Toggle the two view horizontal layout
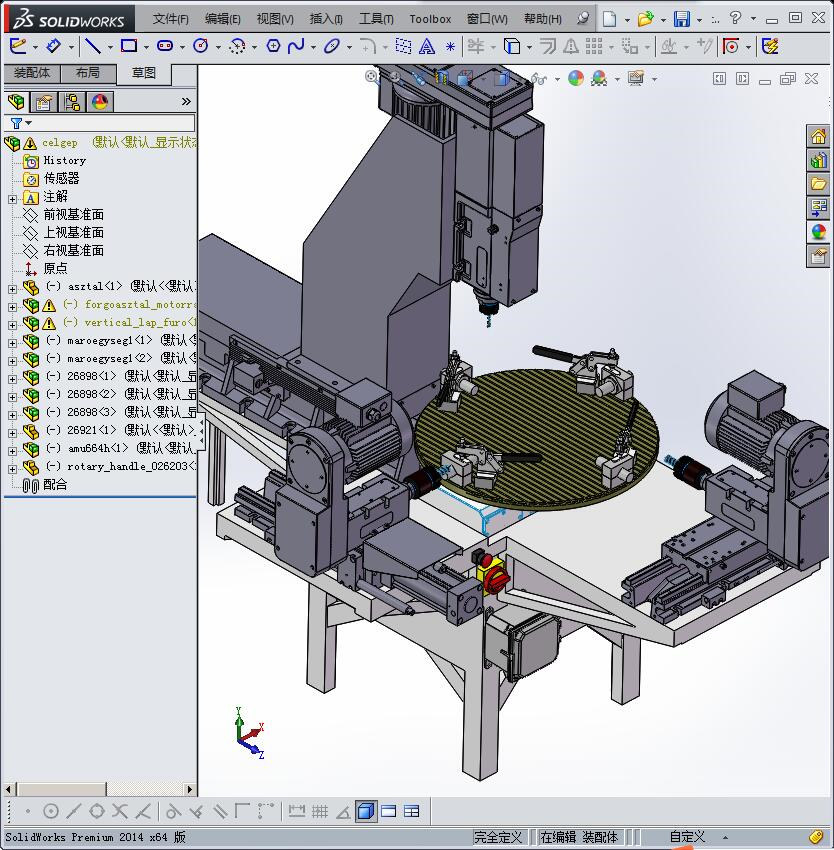 pyautogui.click(x=389, y=812)
